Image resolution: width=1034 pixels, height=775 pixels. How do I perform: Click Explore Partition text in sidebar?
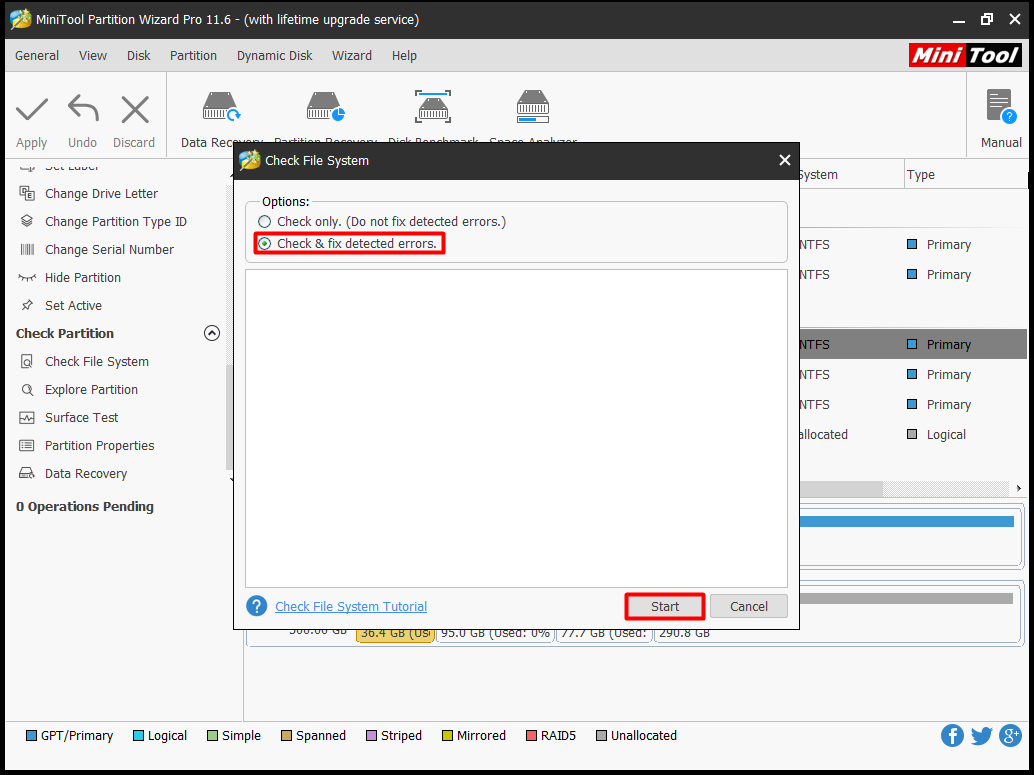[92, 390]
